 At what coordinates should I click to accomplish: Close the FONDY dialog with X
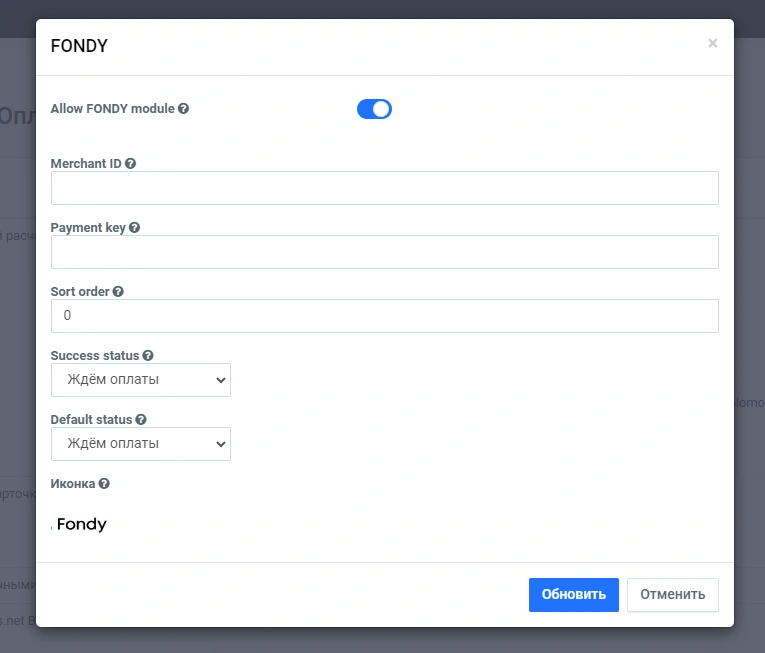pos(712,43)
